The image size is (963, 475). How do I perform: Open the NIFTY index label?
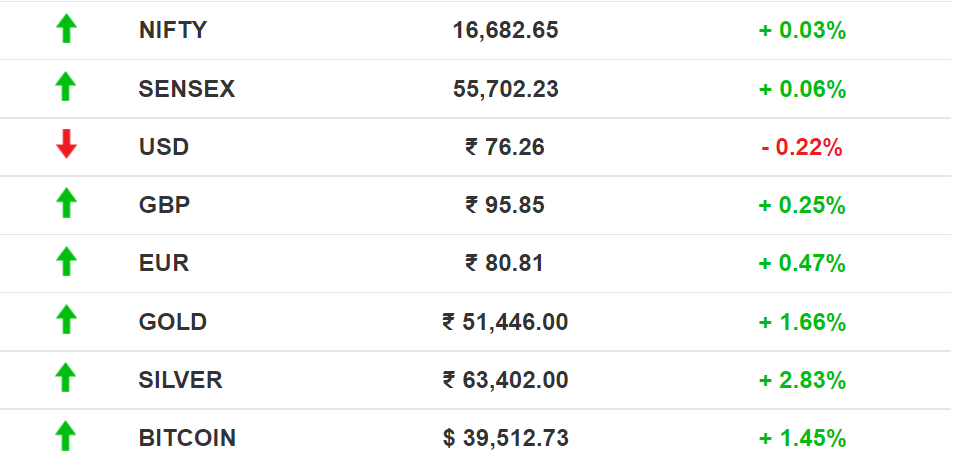click(x=173, y=30)
